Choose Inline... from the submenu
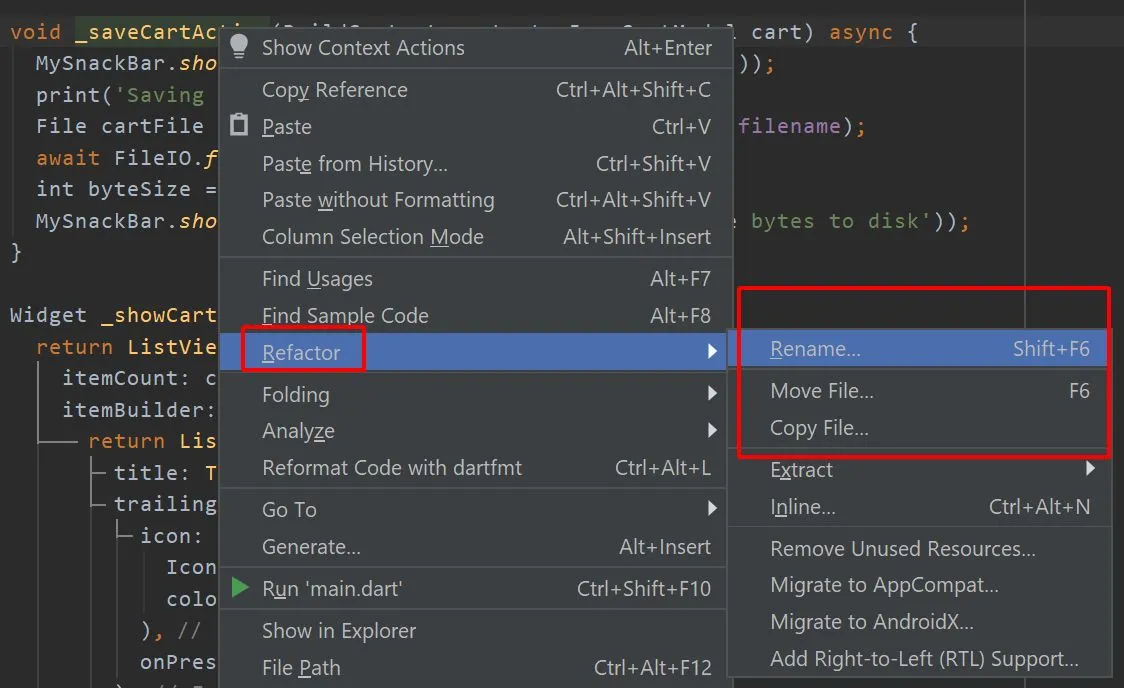1124x688 pixels. [803, 507]
